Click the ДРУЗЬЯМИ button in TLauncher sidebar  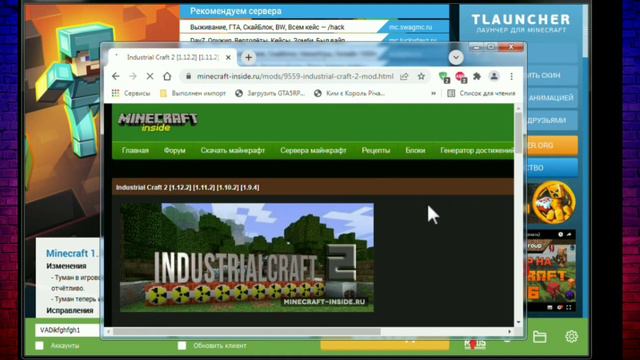552,120
